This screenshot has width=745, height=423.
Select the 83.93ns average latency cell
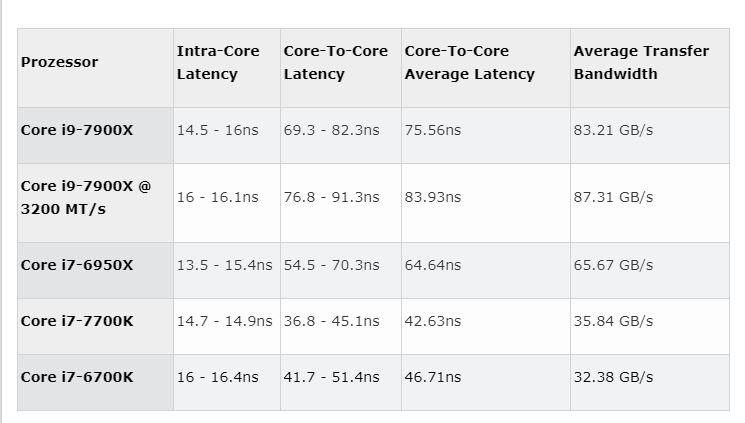coord(486,203)
